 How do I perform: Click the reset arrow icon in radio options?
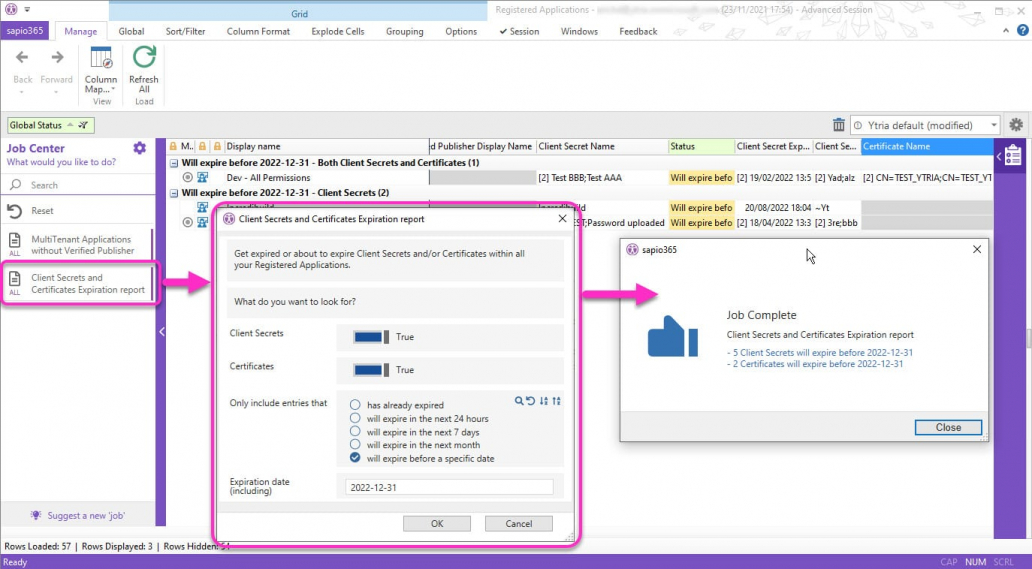coord(530,401)
